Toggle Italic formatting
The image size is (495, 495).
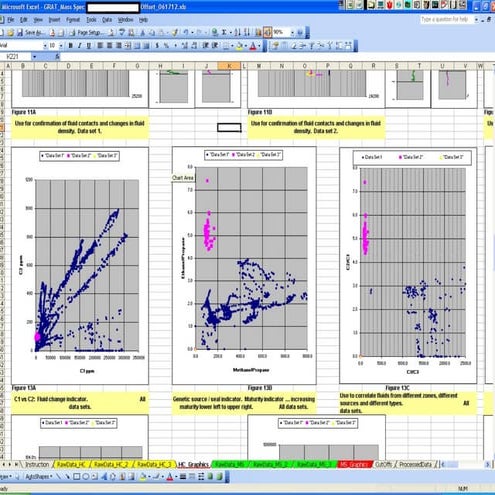[79, 46]
